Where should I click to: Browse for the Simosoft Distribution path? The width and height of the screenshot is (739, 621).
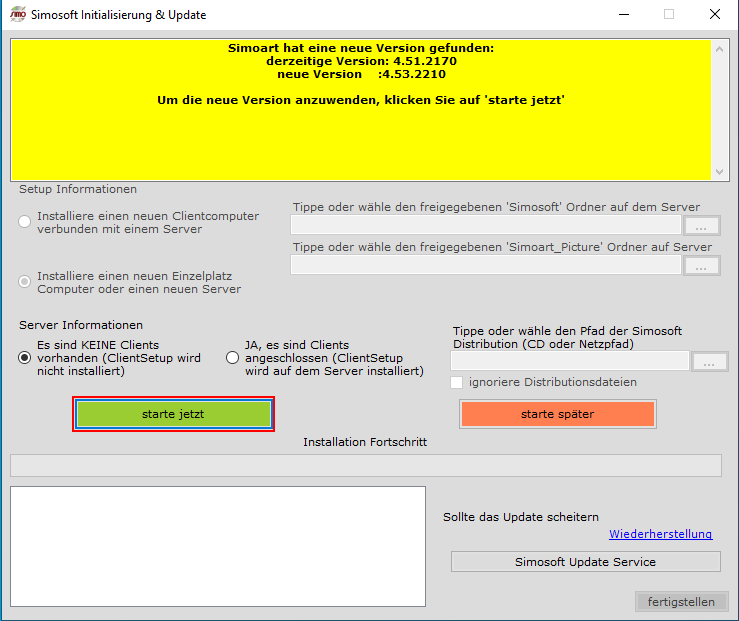[x=709, y=361]
